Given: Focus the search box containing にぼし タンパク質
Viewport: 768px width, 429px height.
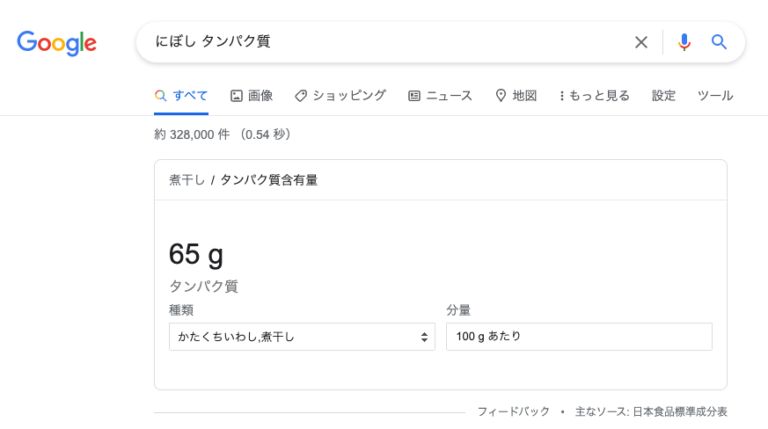Looking at the screenshot, I should click(390, 42).
